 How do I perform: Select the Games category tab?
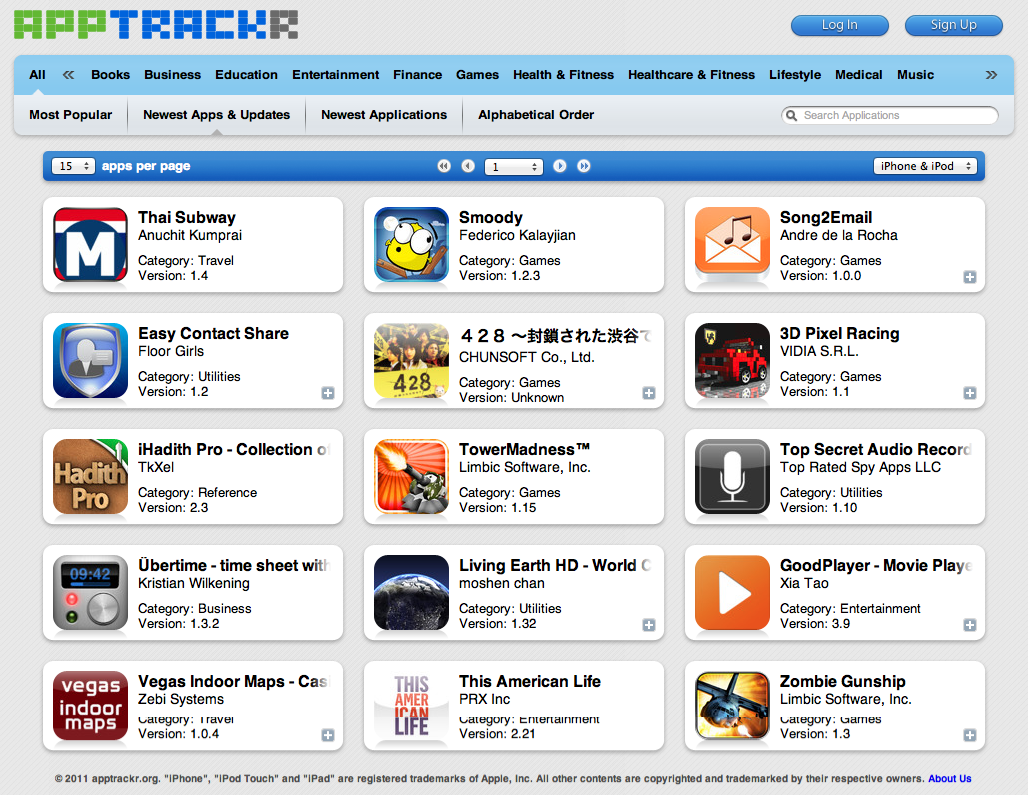(477, 75)
